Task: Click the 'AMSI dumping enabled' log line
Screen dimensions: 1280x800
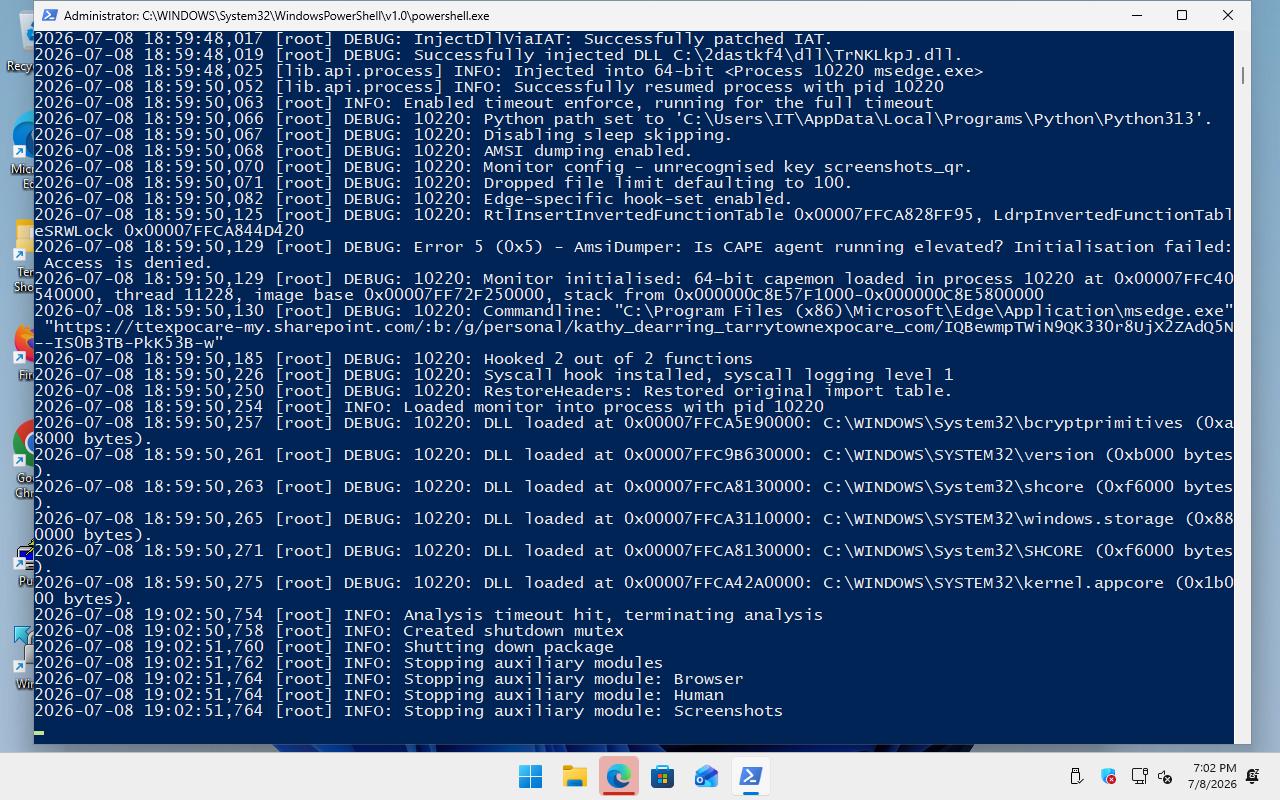Action: coord(363,151)
